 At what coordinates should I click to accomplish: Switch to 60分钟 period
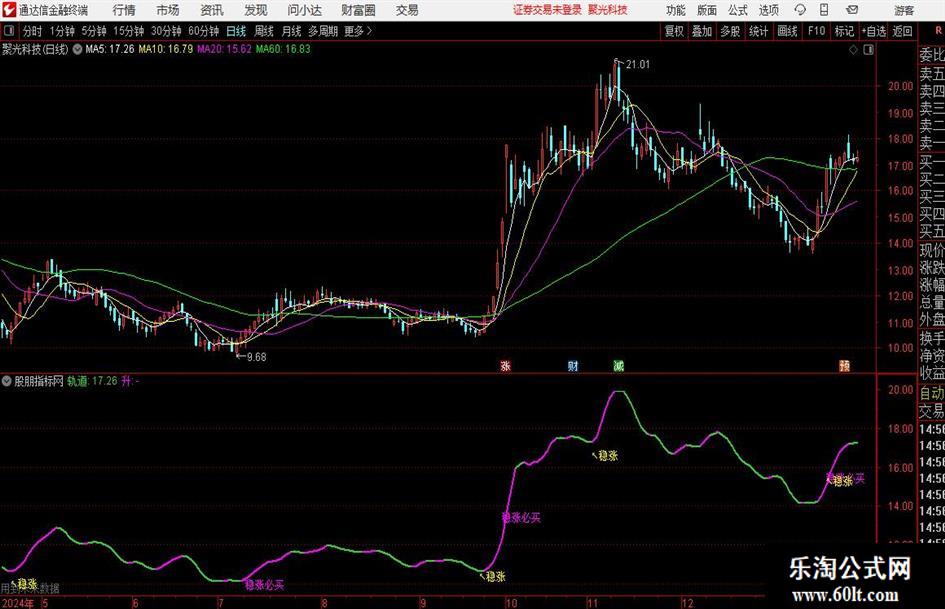point(203,31)
